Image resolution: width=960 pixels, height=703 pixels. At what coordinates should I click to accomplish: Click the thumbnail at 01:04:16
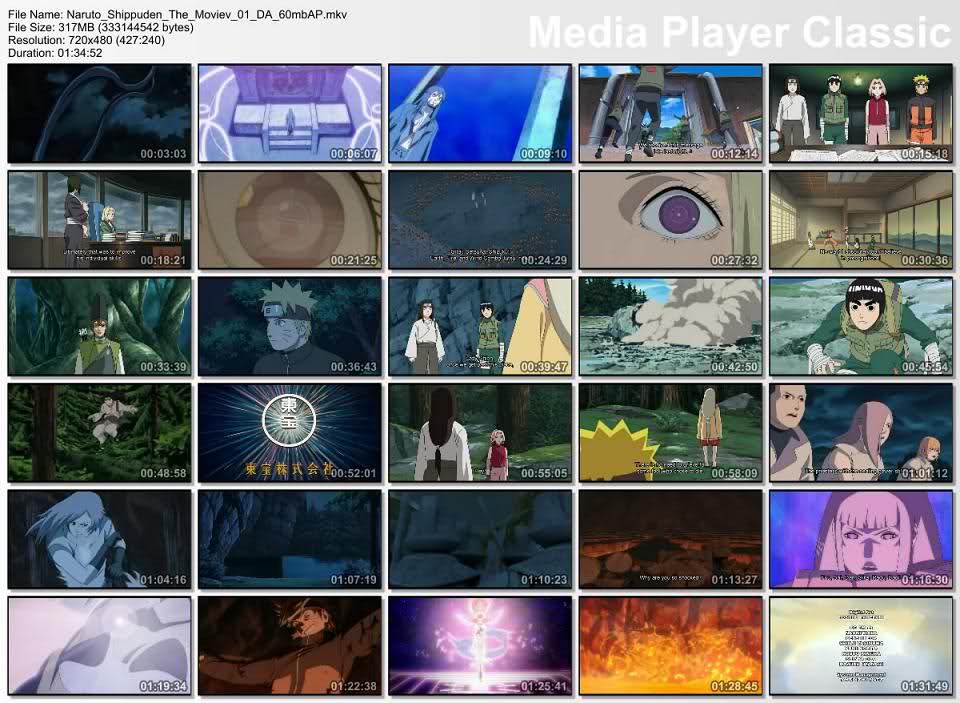(x=99, y=539)
